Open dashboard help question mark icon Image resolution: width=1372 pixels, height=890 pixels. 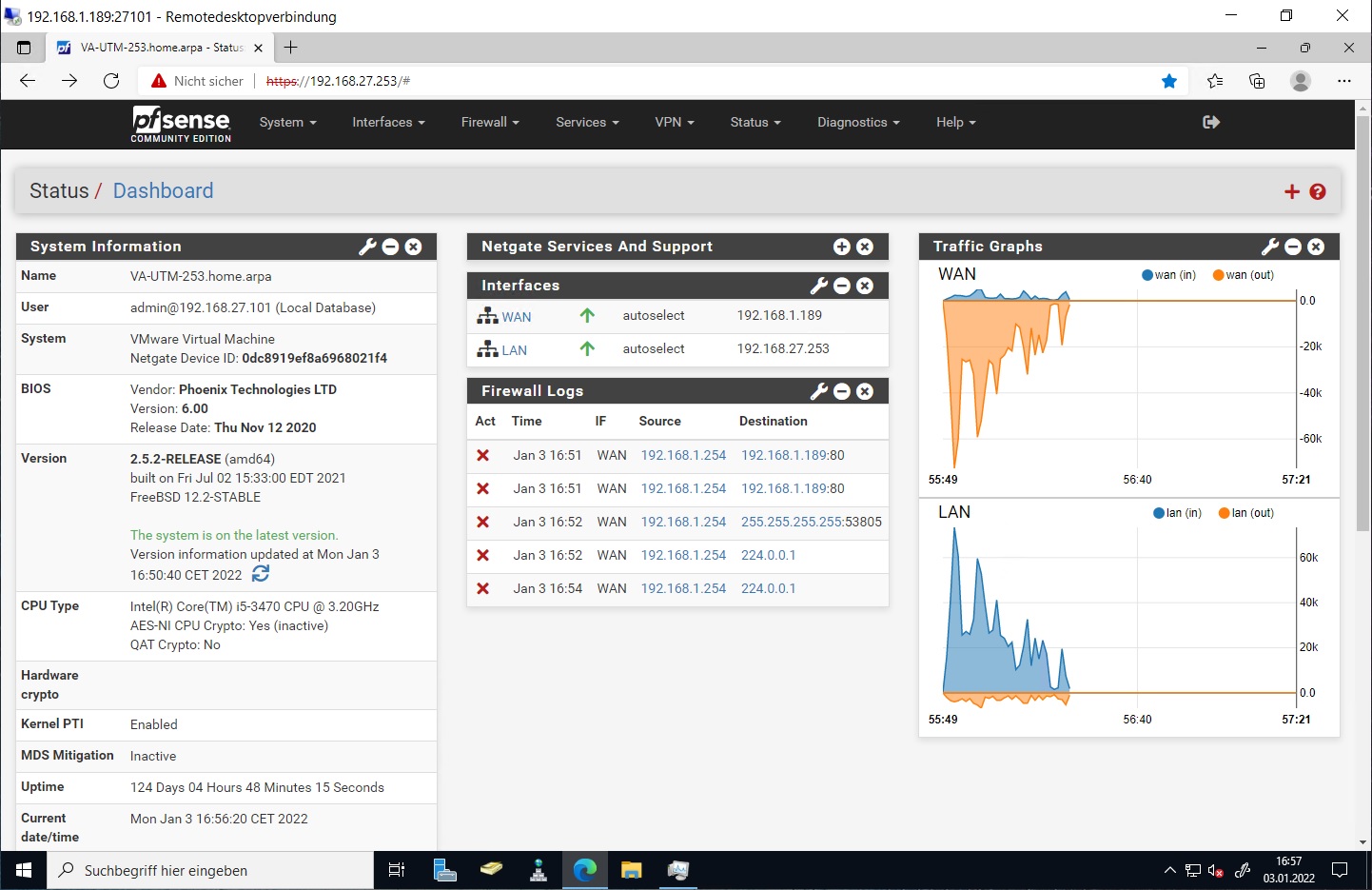tap(1318, 191)
